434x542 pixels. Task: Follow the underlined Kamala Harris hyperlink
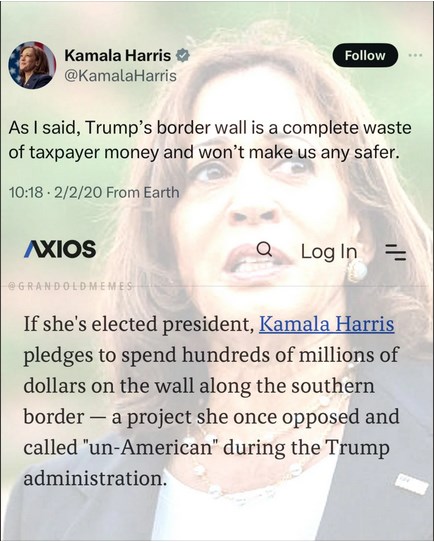pyautogui.click(x=327, y=324)
